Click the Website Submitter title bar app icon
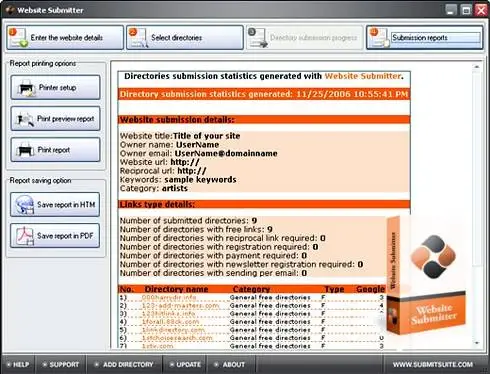The image size is (490, 374). 10,10
